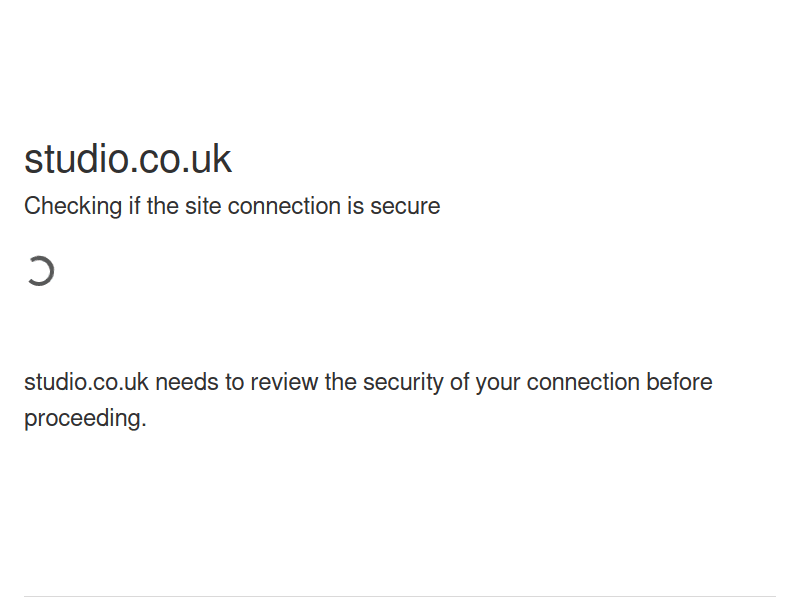Click "studio.co.uk" at the paragraph start
Viewport: 800px width, 600px height.
(x=86, y=382)
